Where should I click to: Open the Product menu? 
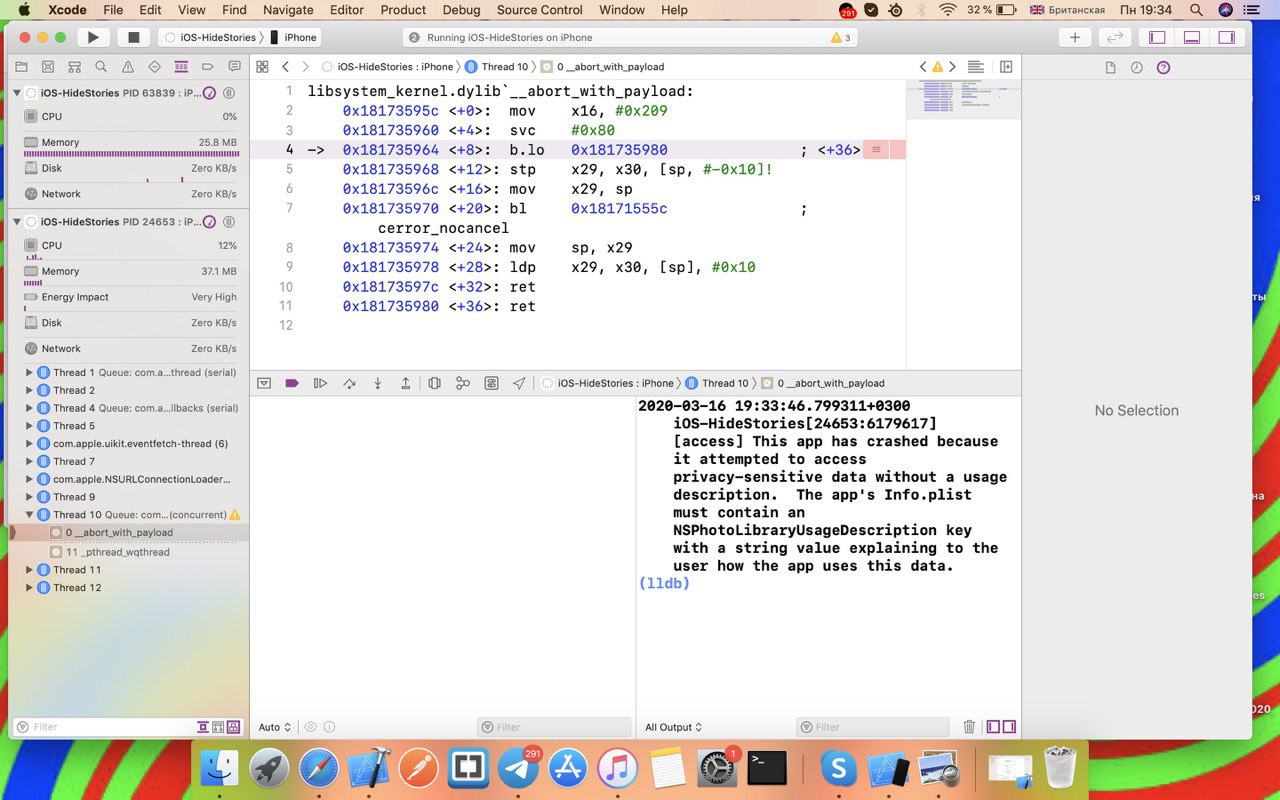coord(403,10)
